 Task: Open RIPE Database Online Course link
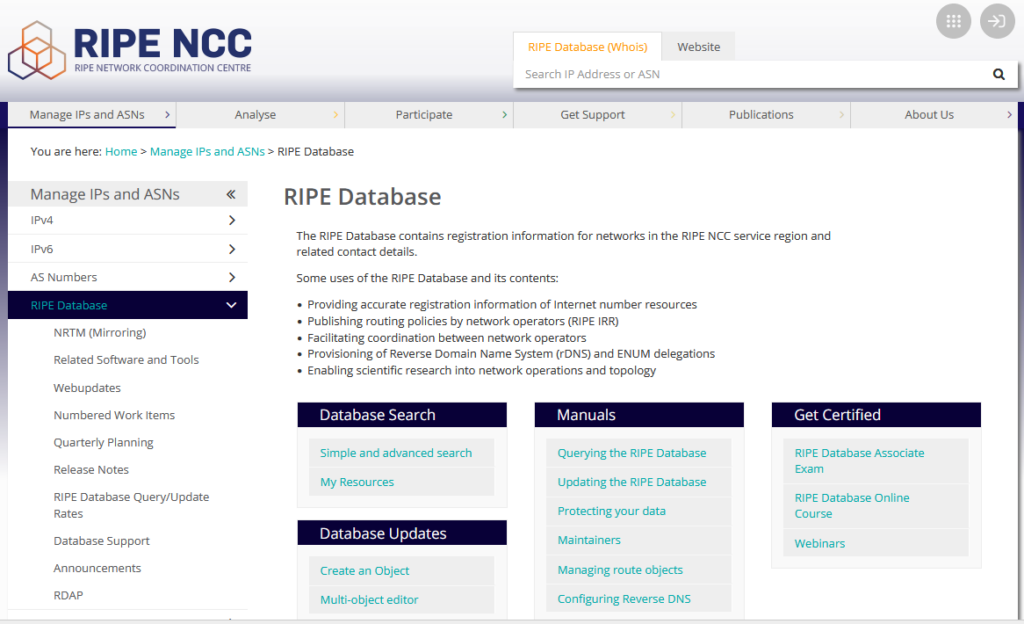[852, 506]
